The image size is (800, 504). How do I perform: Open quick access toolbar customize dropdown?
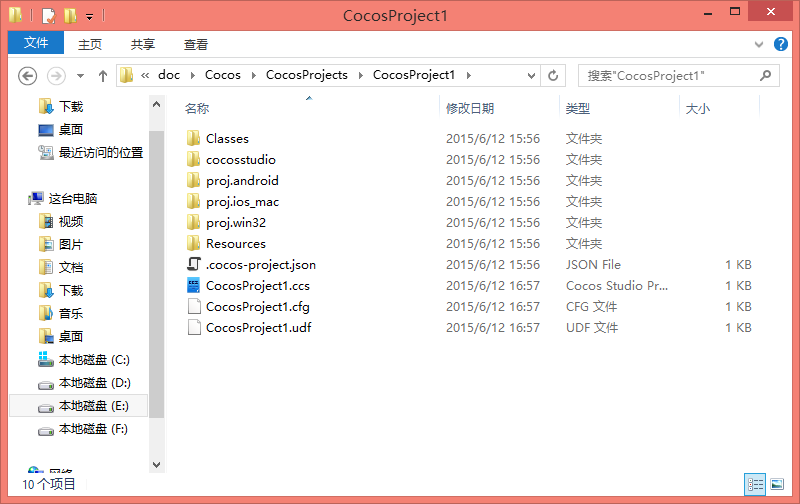tap(89, 17)
